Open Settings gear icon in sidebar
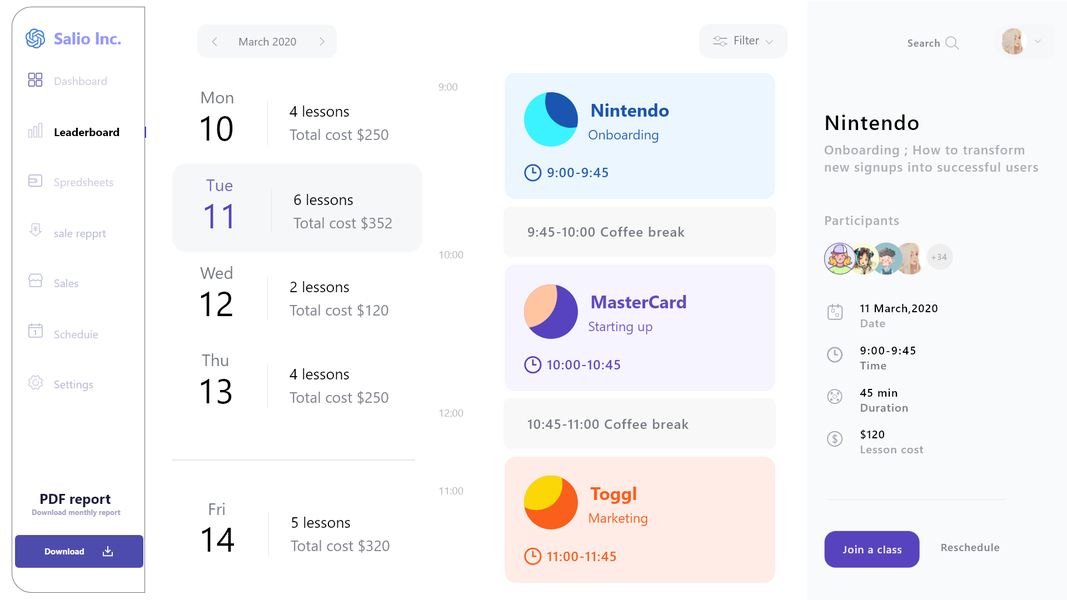Viewport: 1067px width, 600px height. coord(35,383)
